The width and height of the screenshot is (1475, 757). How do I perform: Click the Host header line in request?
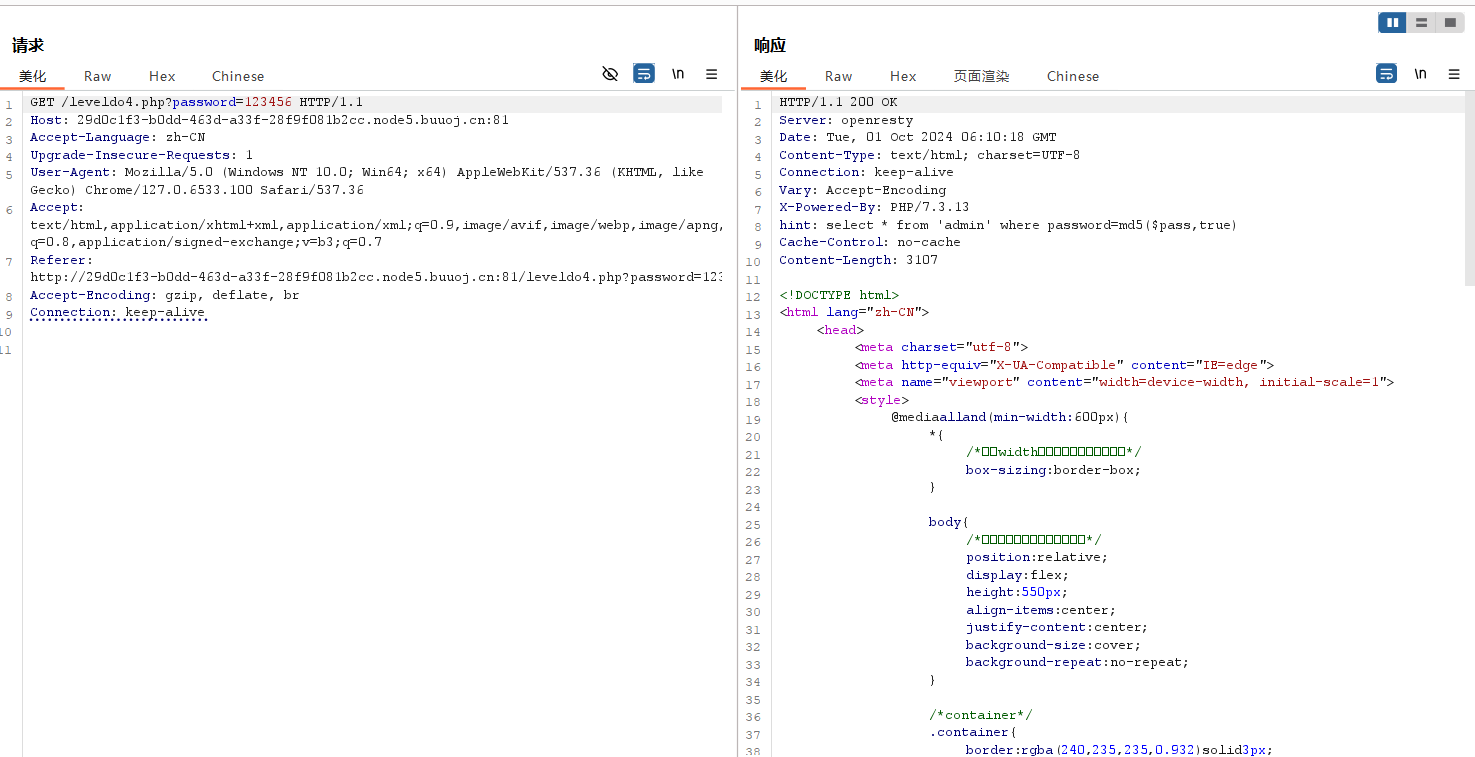pyautogui.click(x=269, y=120)
